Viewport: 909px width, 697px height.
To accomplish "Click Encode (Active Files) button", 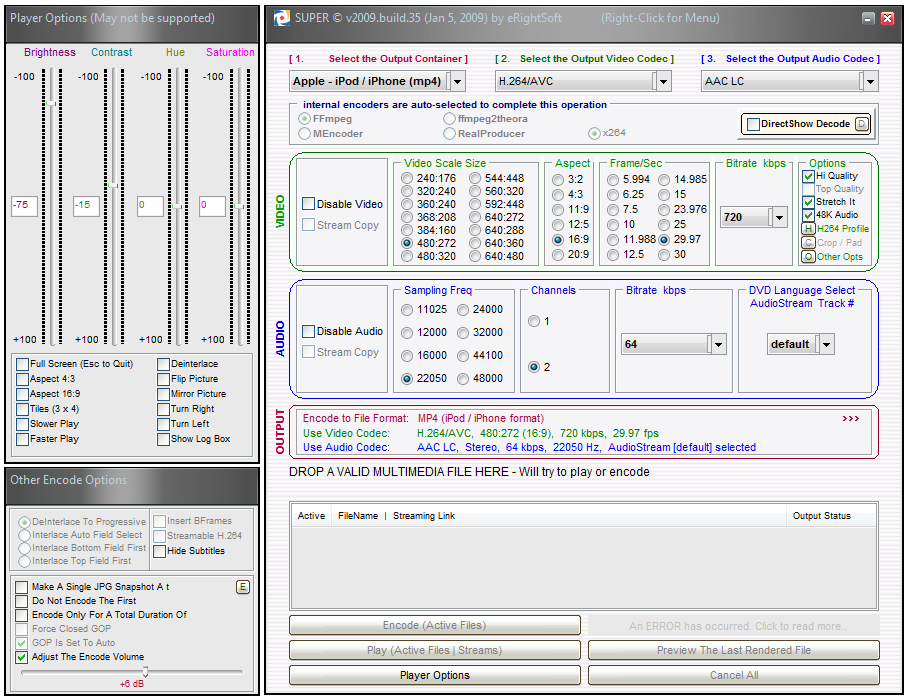I will [x=435, y=625].
